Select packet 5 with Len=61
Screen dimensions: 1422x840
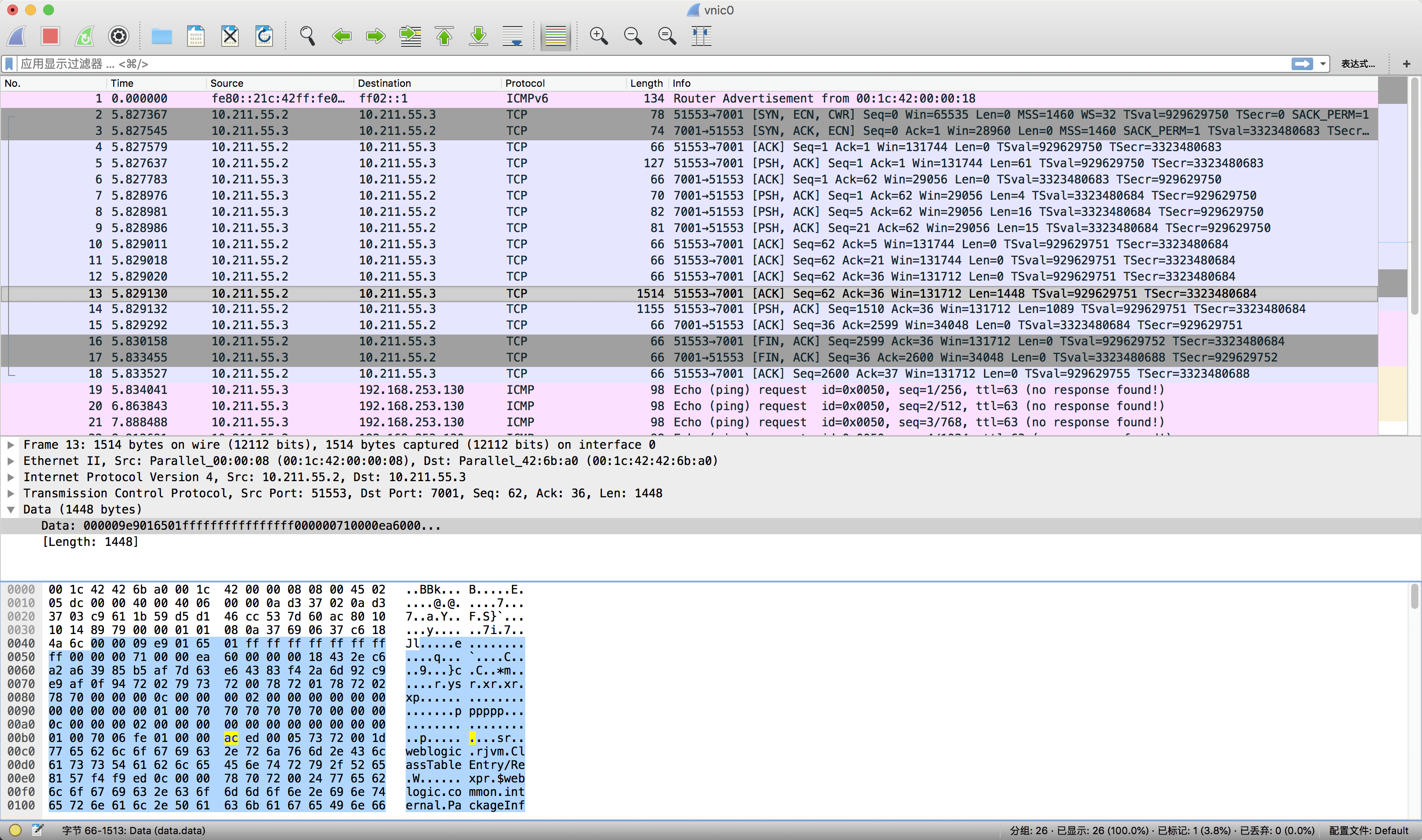click(689, 164)
